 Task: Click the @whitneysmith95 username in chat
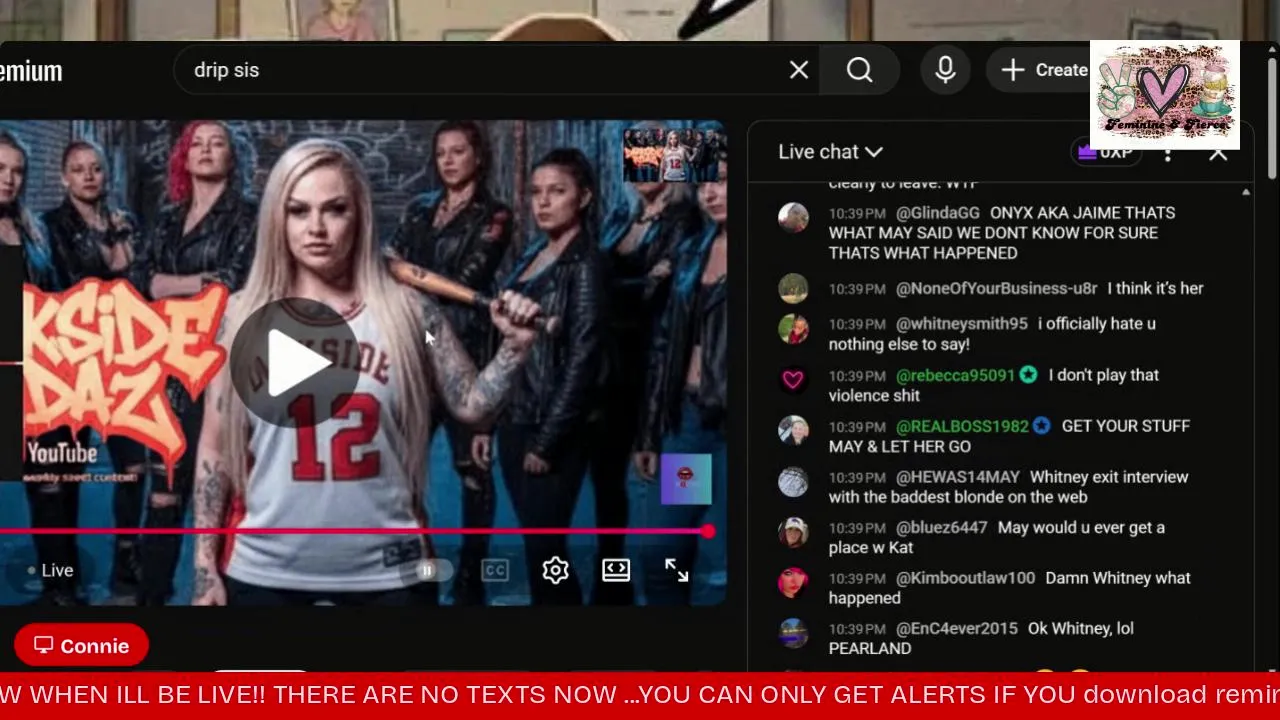pos(962,324)
